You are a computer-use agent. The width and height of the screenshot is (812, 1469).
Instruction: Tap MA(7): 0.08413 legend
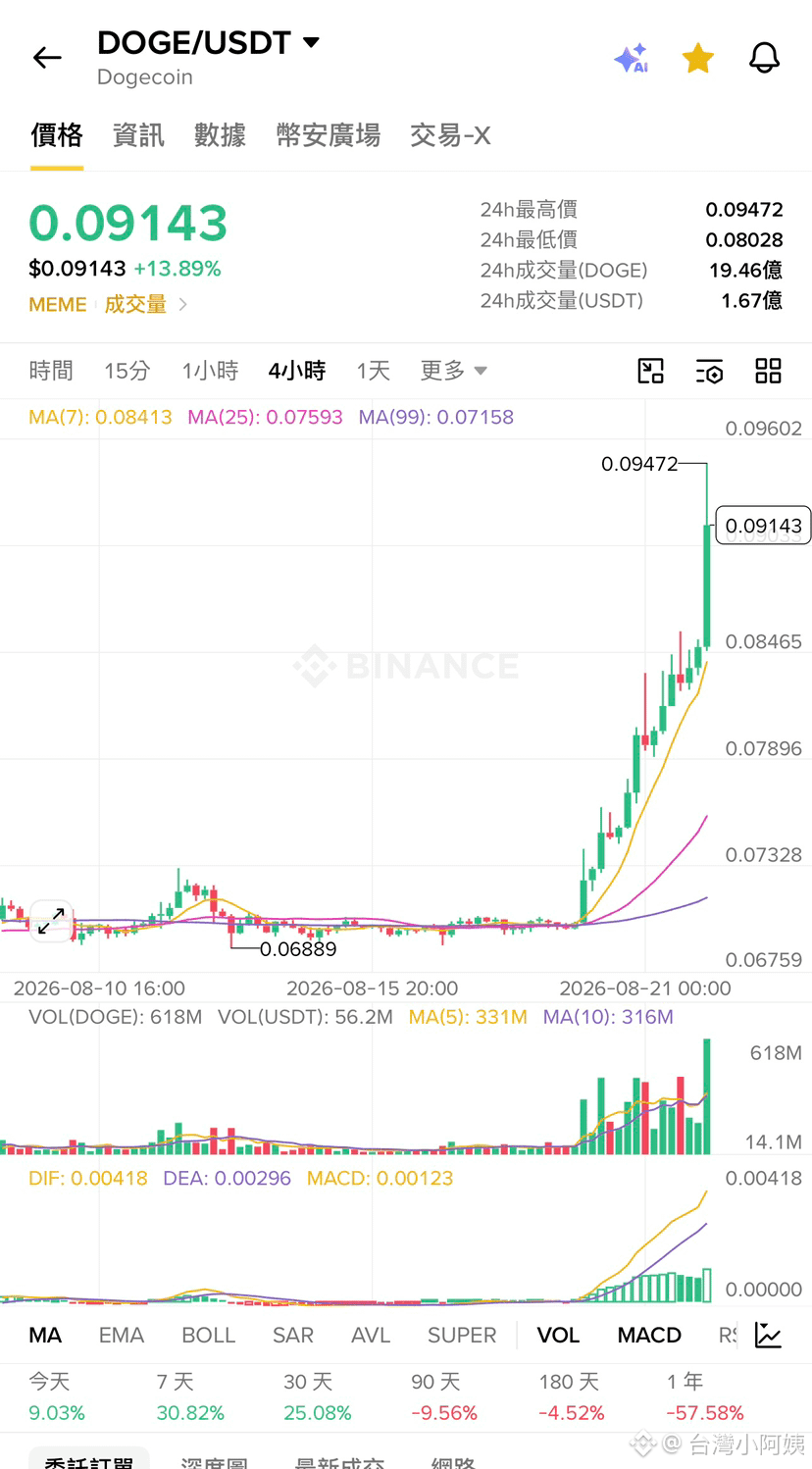[x=100, y=417]
